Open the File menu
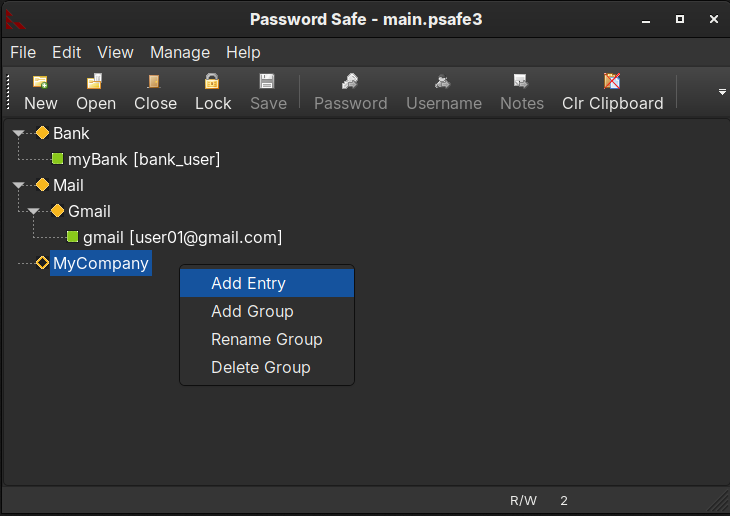Image resolution: width=730 pixels, height=516 pixels. pyautogui.click(x=23, y=53)
